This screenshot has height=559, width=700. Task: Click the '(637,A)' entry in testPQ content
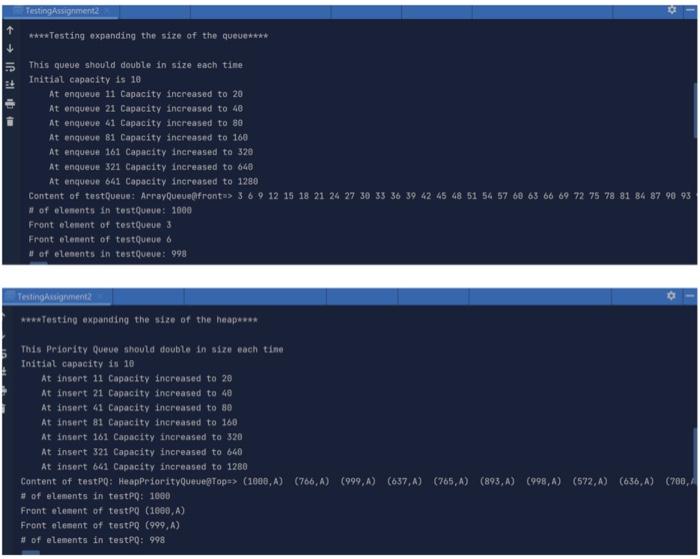[x=404, y=482]
